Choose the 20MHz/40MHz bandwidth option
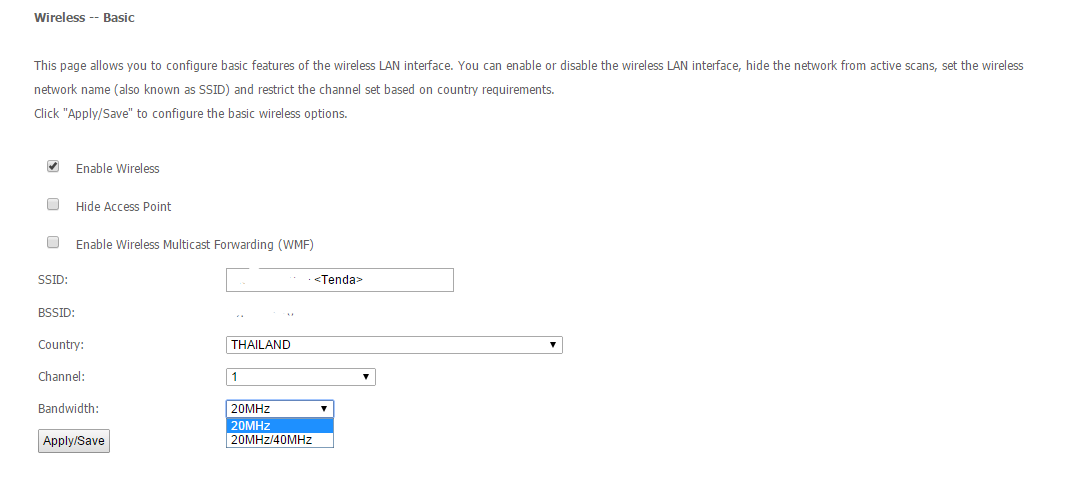This screenshot has width=1076, height=504. click(x=279, y=440)
